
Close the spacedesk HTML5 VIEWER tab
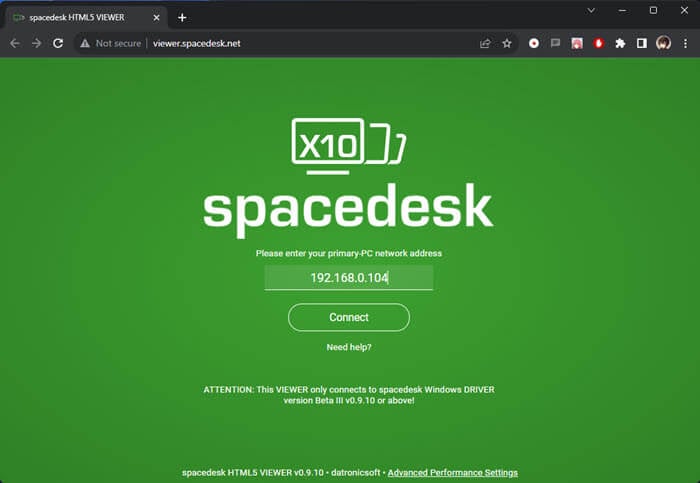[x=156, y=17]
